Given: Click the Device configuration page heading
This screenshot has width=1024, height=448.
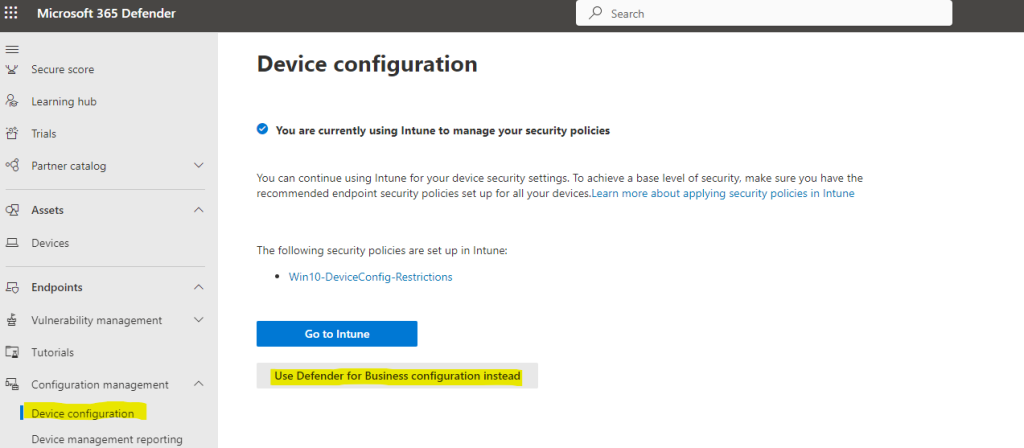Looking at the screenshot, I should pyautogui.click(x=367, y=65).
